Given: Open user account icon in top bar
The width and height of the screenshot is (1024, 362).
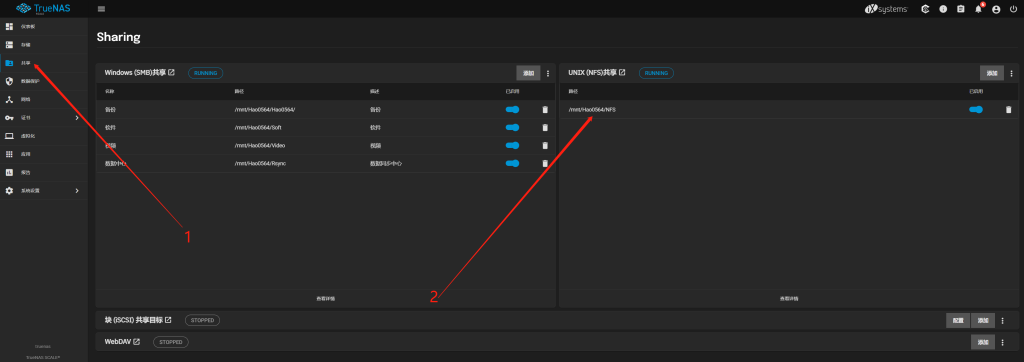Looking at the screenshot, I should point(996,9).
